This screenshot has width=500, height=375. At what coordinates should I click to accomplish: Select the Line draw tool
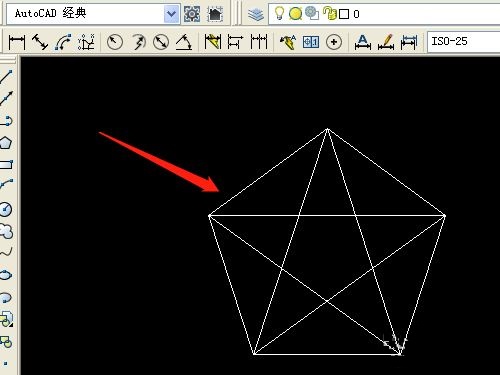[x=6, y=77]
